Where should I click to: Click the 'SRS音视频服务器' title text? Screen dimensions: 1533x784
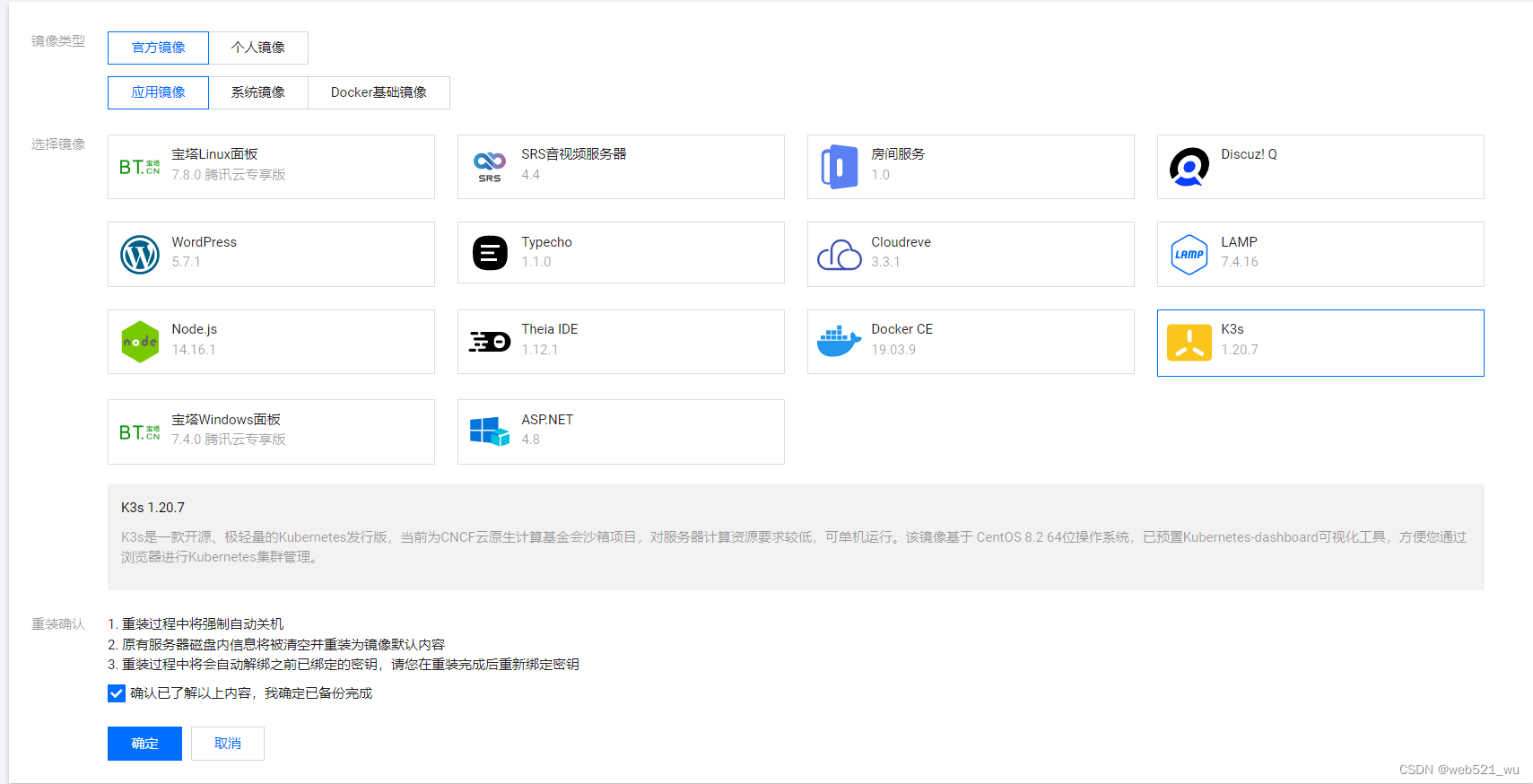pos(574,154)
